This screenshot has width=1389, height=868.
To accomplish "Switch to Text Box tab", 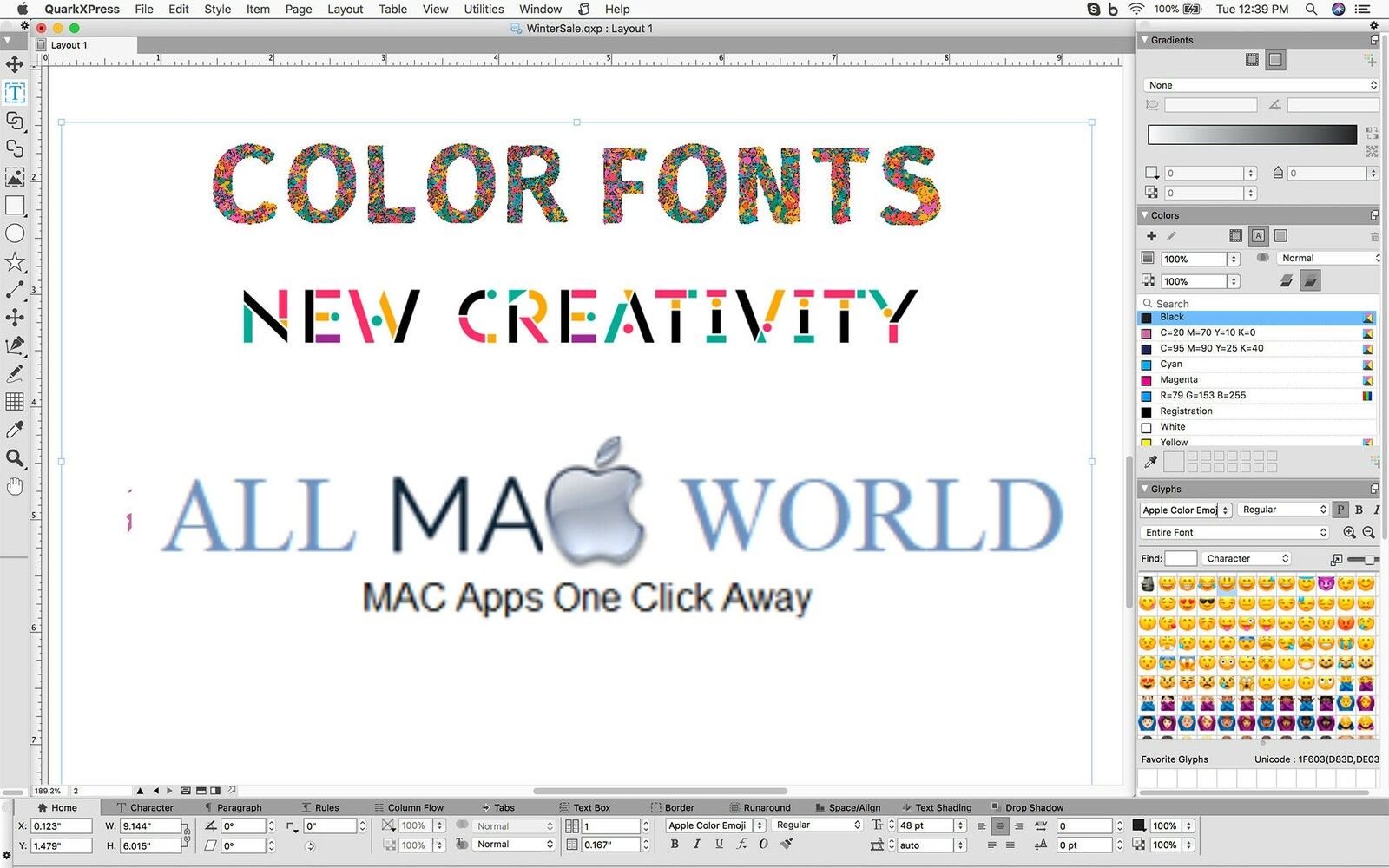I will (x=584, y=807).
